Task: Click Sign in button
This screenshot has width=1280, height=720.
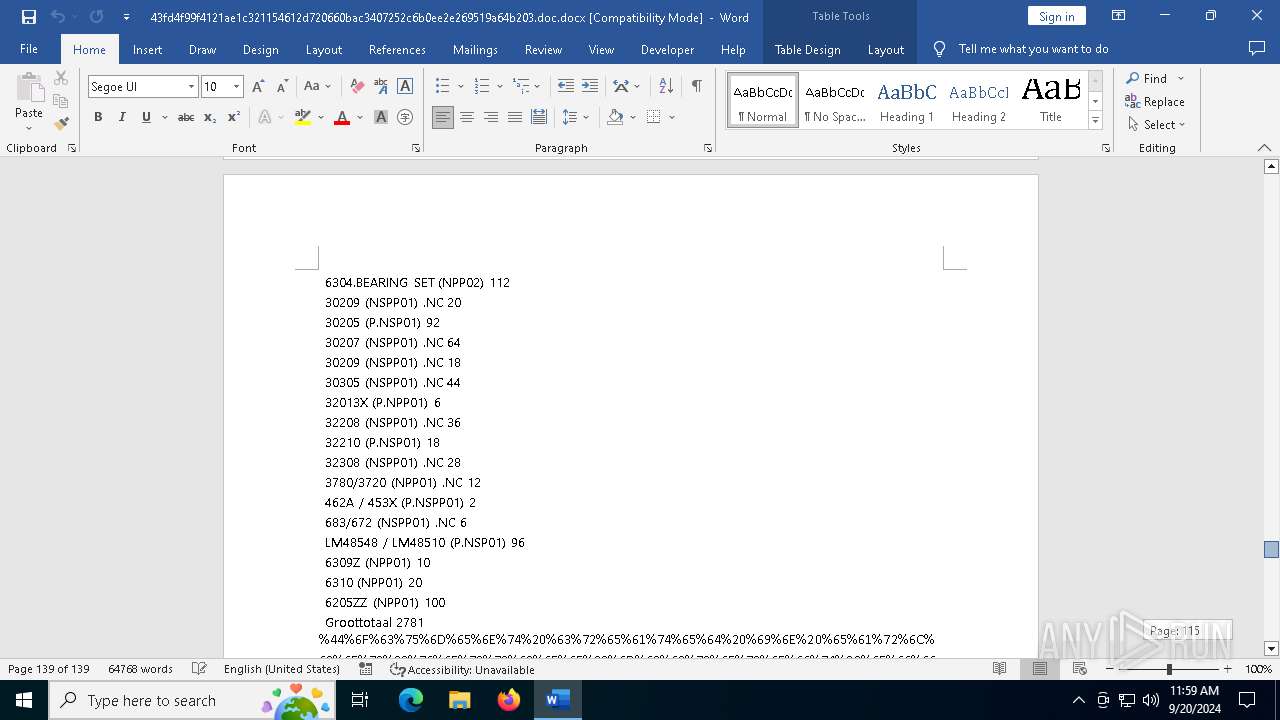Action: pyautogui.click(x=1056, y=16)
